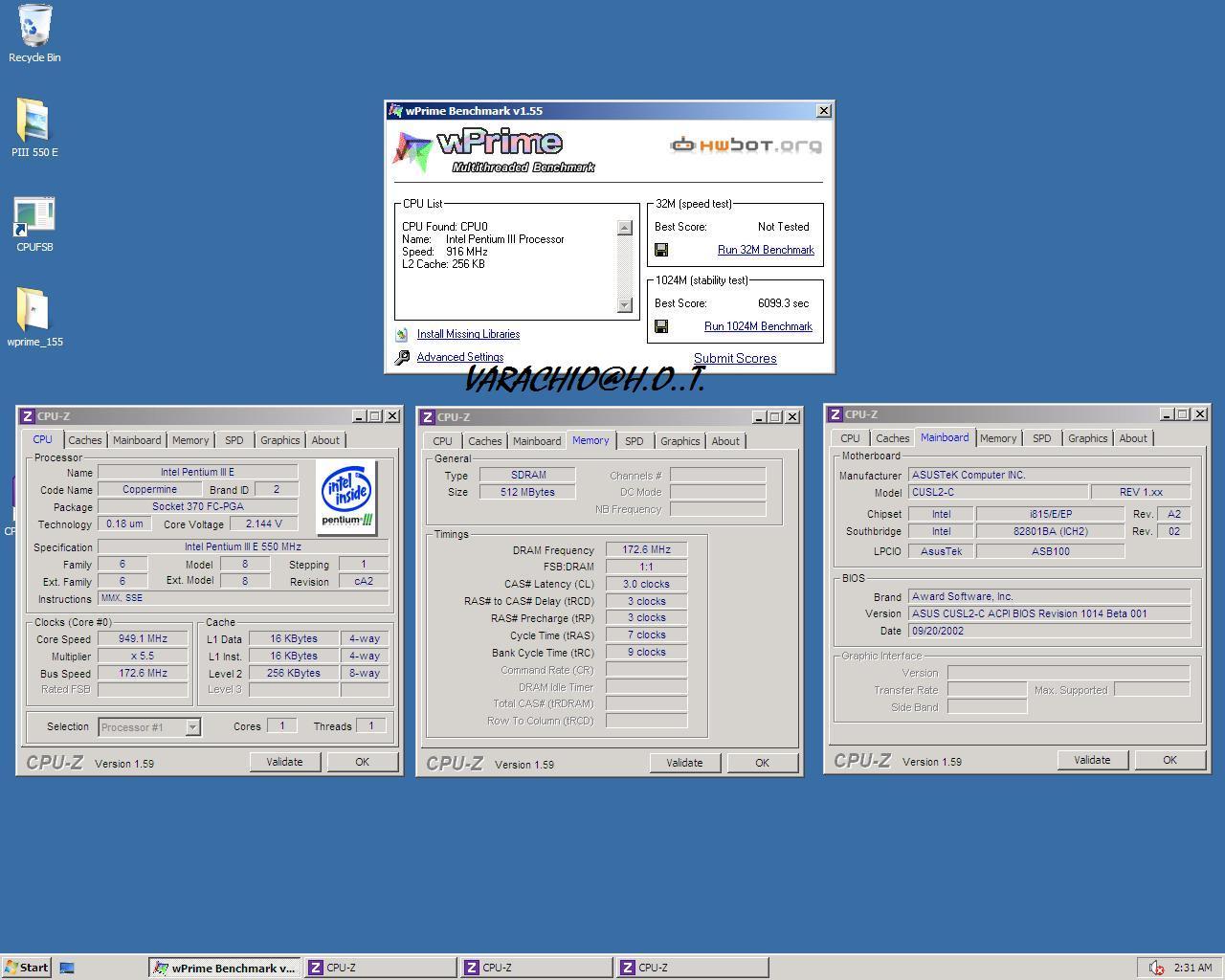This screenshot has width=1225, height=980.
Task: Click the floppy save icon for 1024M benchmark
Action: (661, 326)
